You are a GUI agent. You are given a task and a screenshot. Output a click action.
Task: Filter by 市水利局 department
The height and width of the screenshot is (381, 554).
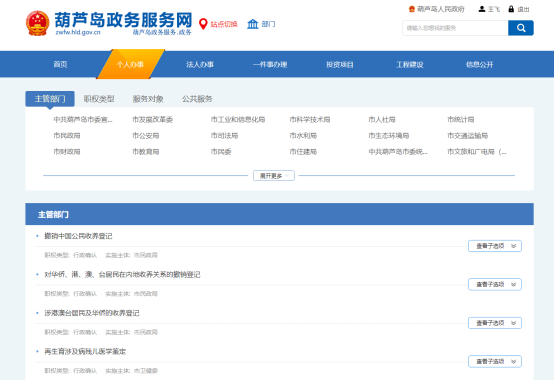click(303, 136)
